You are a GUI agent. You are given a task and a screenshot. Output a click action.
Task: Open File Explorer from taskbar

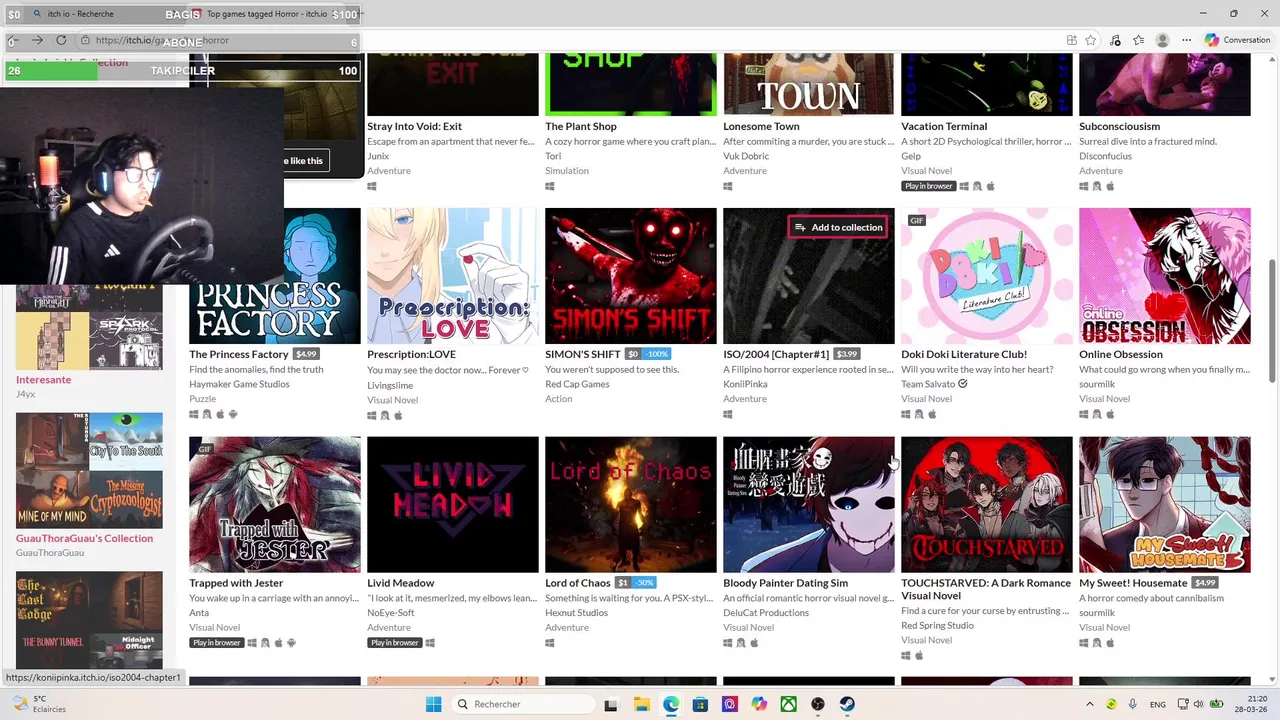click(641, 704)
